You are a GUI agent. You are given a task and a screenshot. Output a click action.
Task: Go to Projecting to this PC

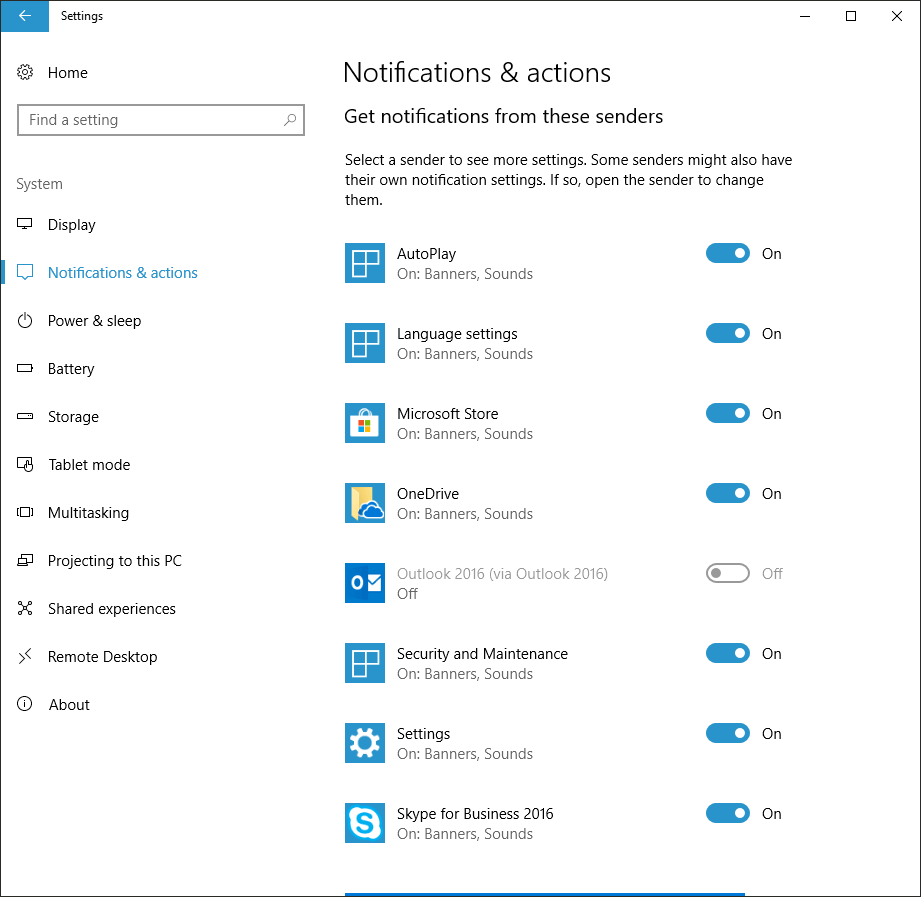click(x=115, y=560)
